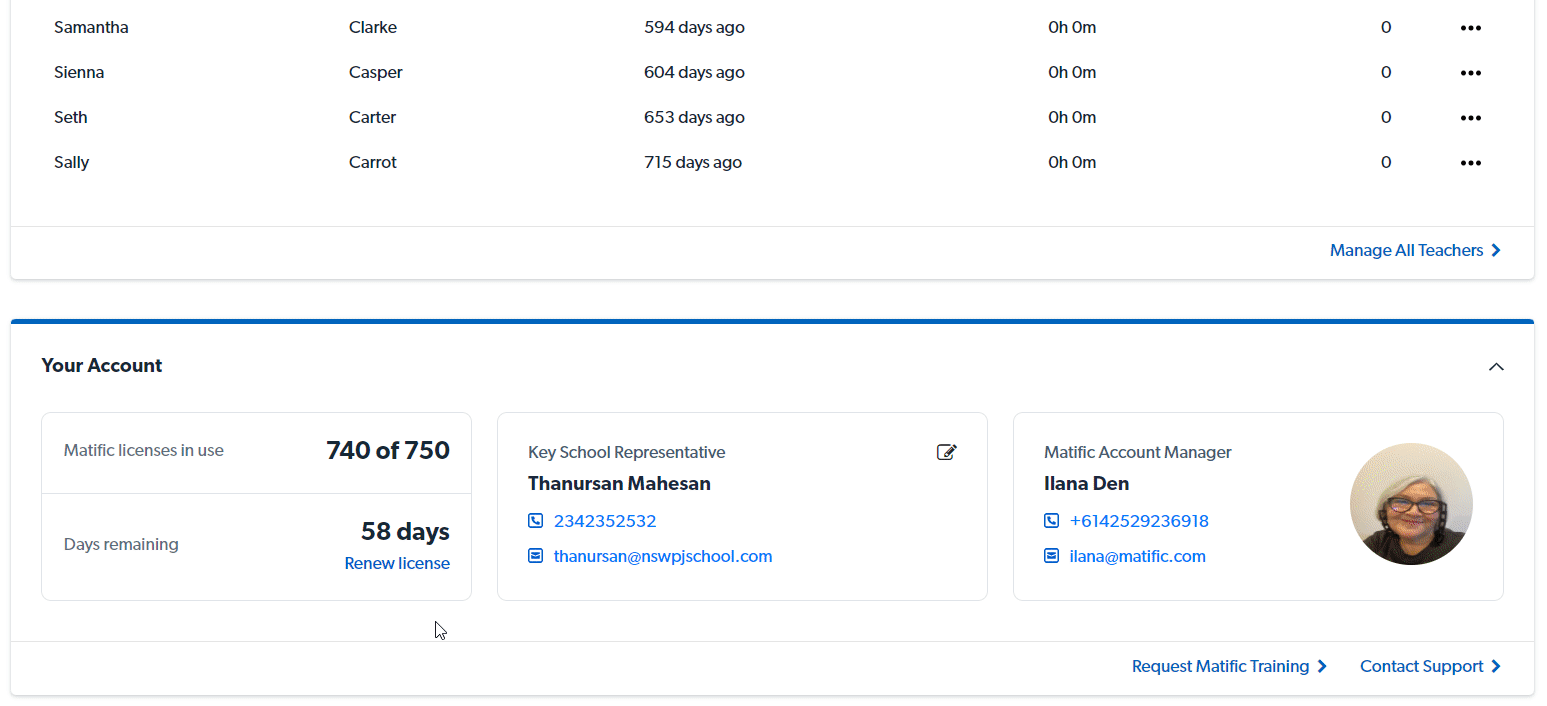The width and height of the screenshot is (1547, 706).
Task: Click the arrow next to Contact Support
Action: tap(1496, 666)
